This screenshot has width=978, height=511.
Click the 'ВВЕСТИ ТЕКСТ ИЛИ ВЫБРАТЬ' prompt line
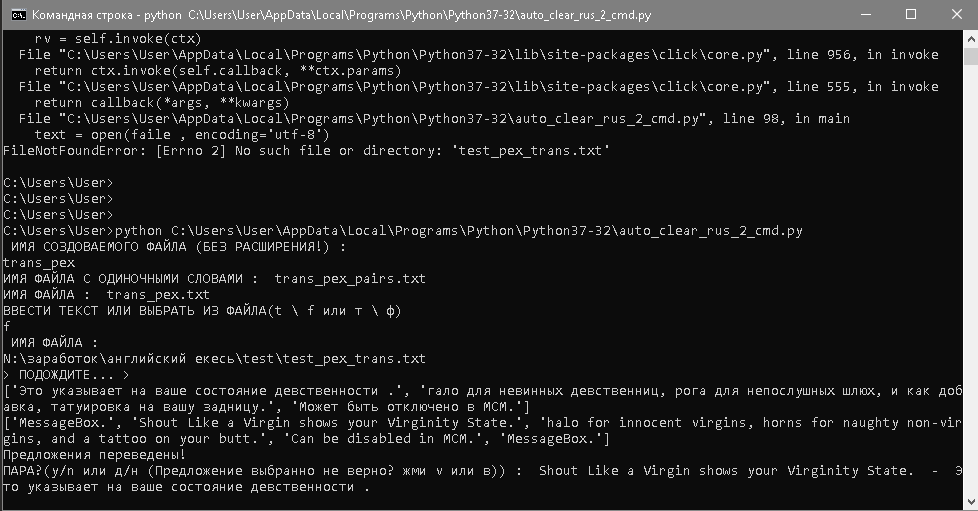pyautogui.click(x=202, y=310)
